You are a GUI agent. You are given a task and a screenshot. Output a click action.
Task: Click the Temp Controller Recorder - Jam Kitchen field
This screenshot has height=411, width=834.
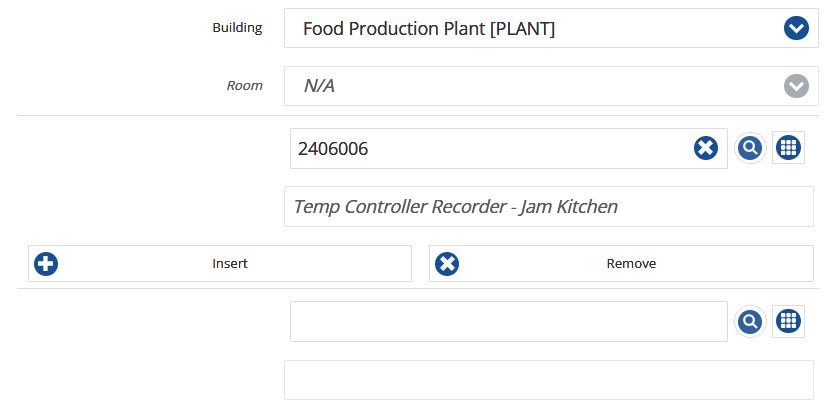coord(549,206)
